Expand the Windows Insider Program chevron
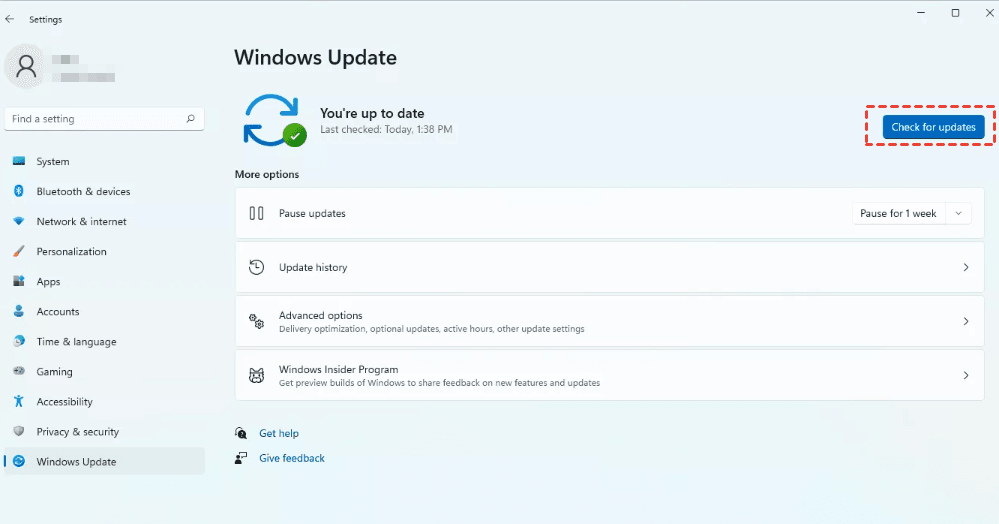The image size is (999, 524). click(x=965, y=375)
